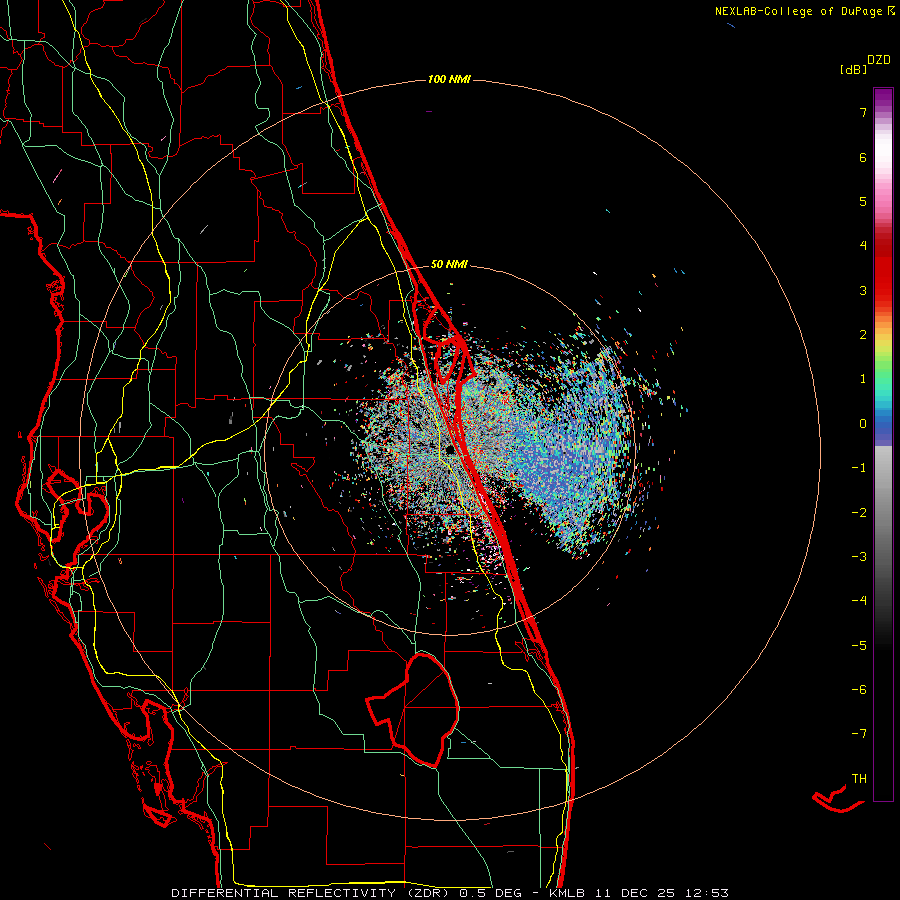Click the 50 NMI range ring label

tap(449, 264)
